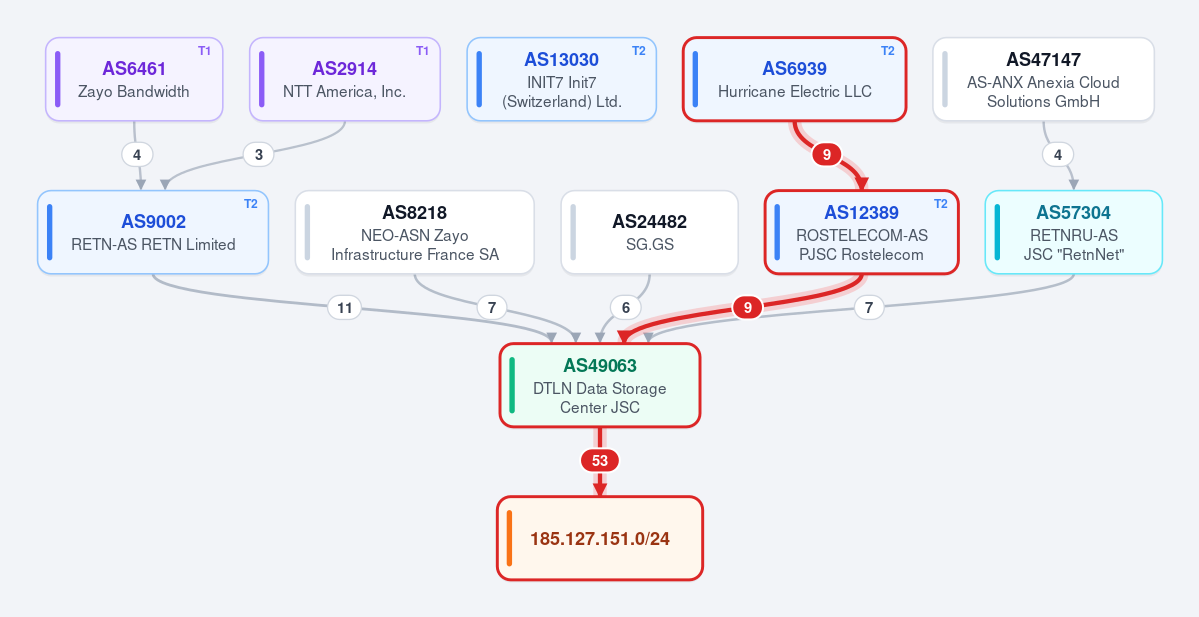Image resolution: width=1199 pixels, height=617 pixels.
Task: Click the edge label 3 from AS2914
Action: [x=258, y=155]
